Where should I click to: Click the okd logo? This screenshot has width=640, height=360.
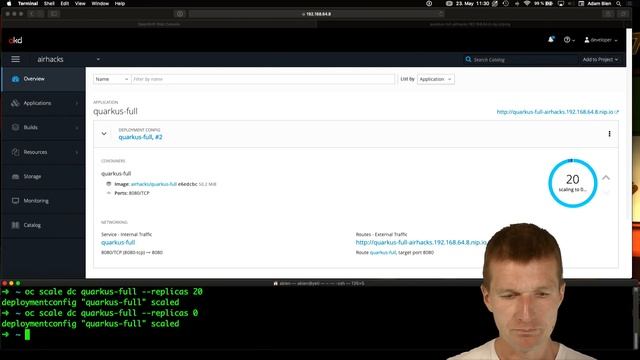tap(16, 40)
